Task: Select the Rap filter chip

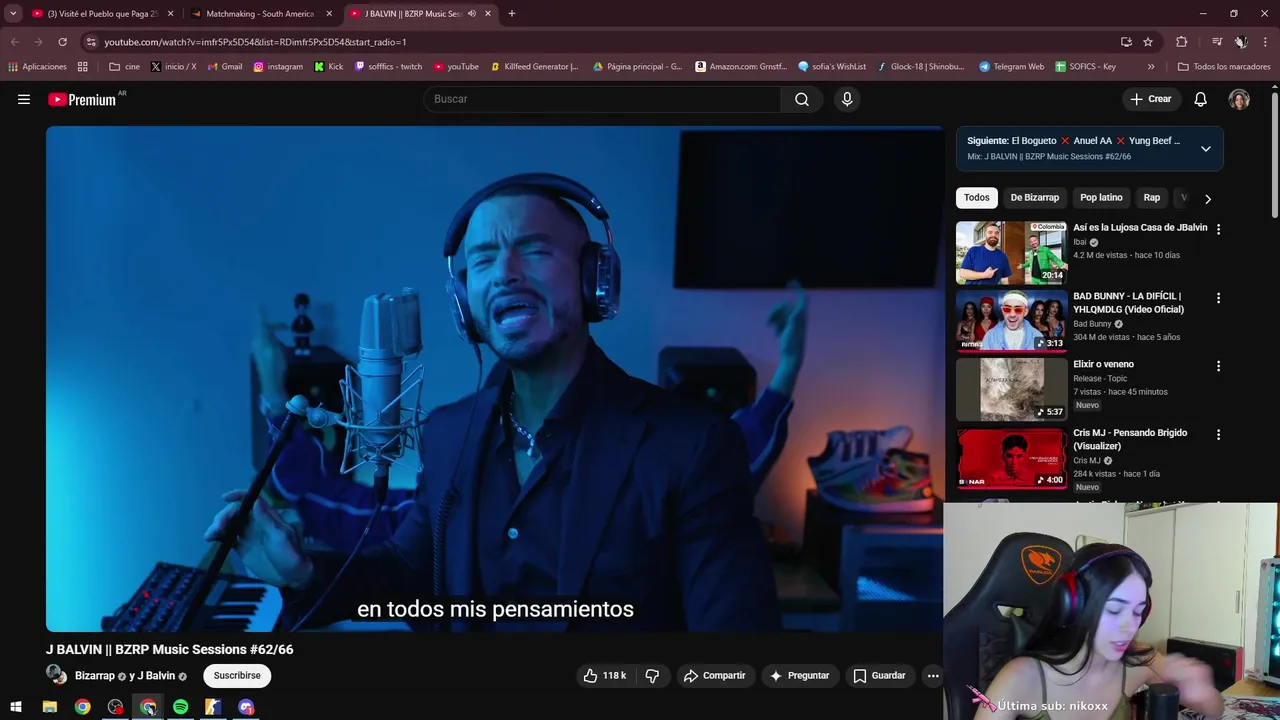Action: coord(1152,198)
